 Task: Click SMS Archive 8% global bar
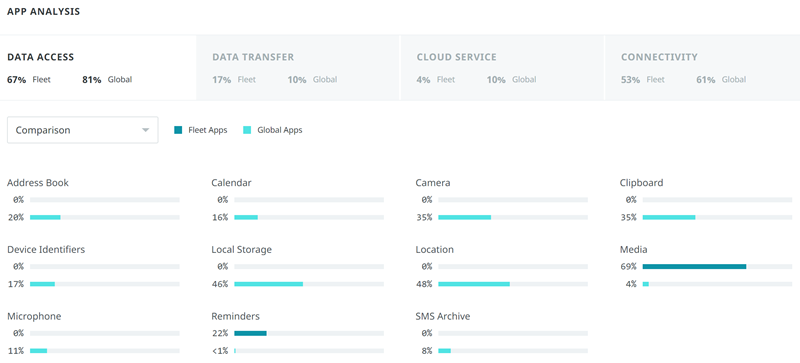click(444, 351)
